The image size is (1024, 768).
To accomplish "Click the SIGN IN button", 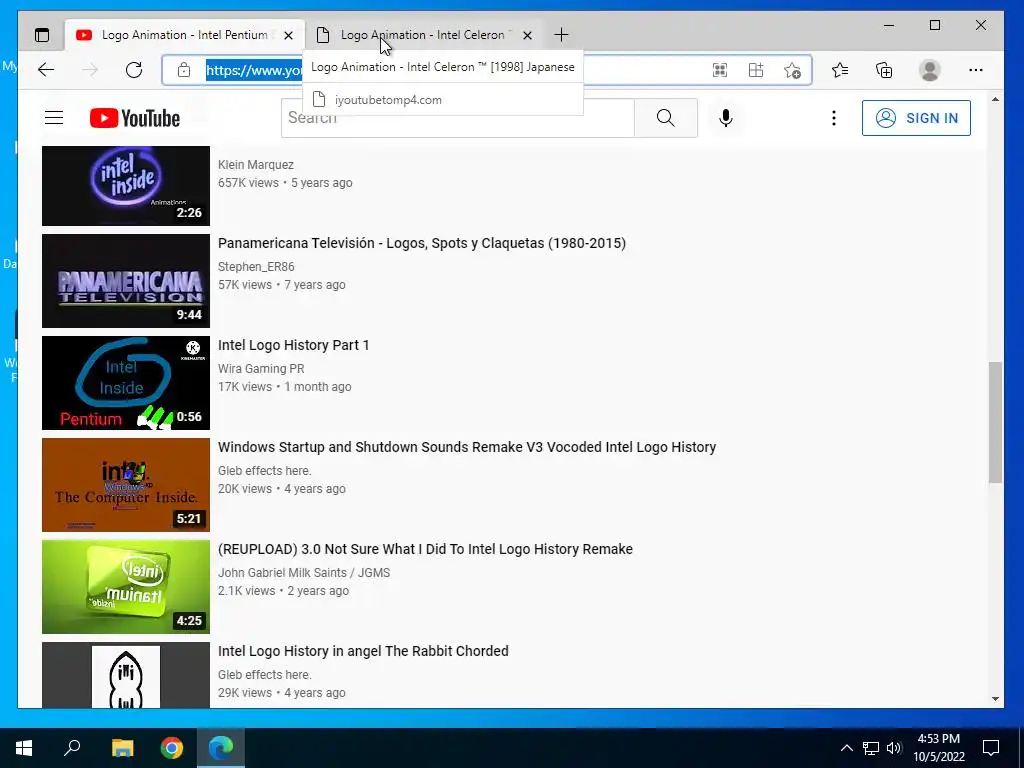I will point(916,118).
